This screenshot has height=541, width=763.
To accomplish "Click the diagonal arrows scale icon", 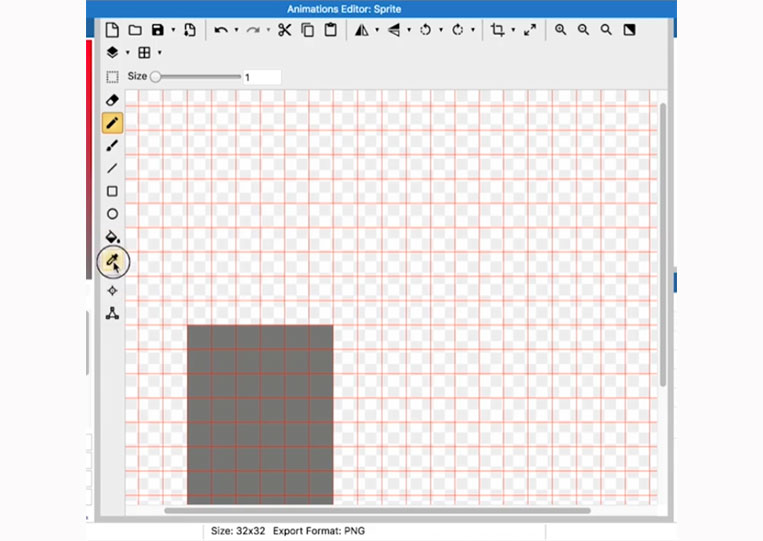I will click(x=530, y=30).
